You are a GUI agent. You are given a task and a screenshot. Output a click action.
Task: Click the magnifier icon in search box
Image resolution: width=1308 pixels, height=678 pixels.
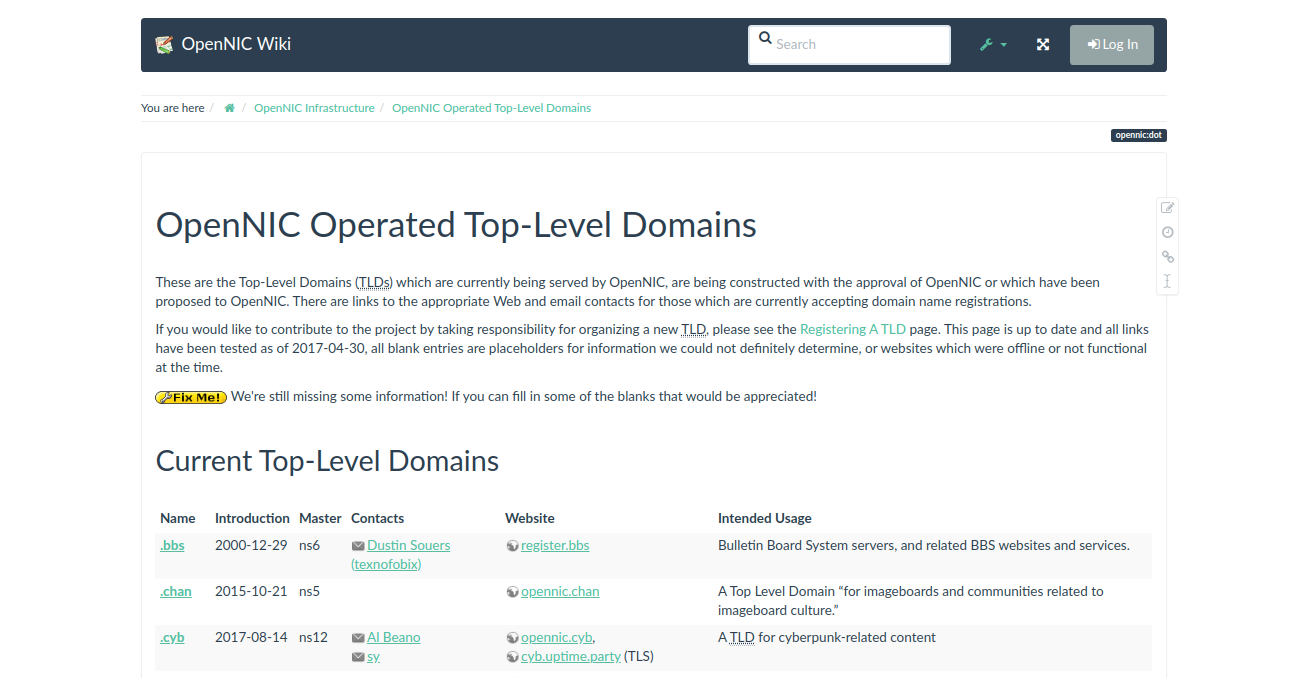pos(765,39)
